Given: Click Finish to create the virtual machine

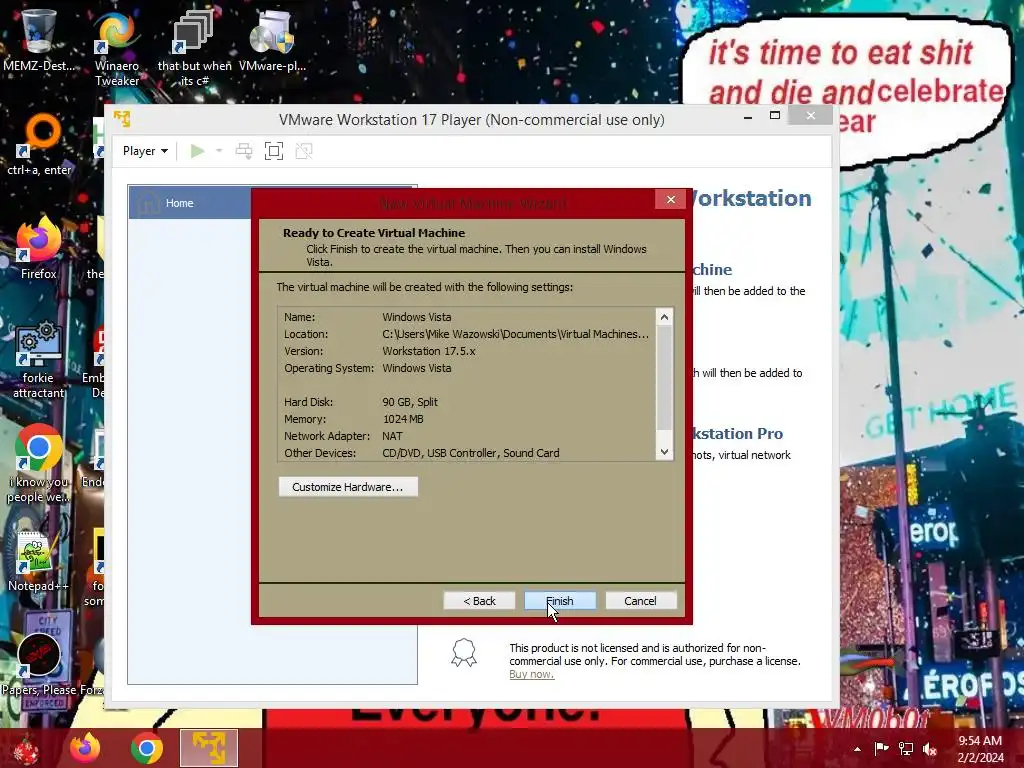Looking at the screenshot, I should [x=560, y=601].
